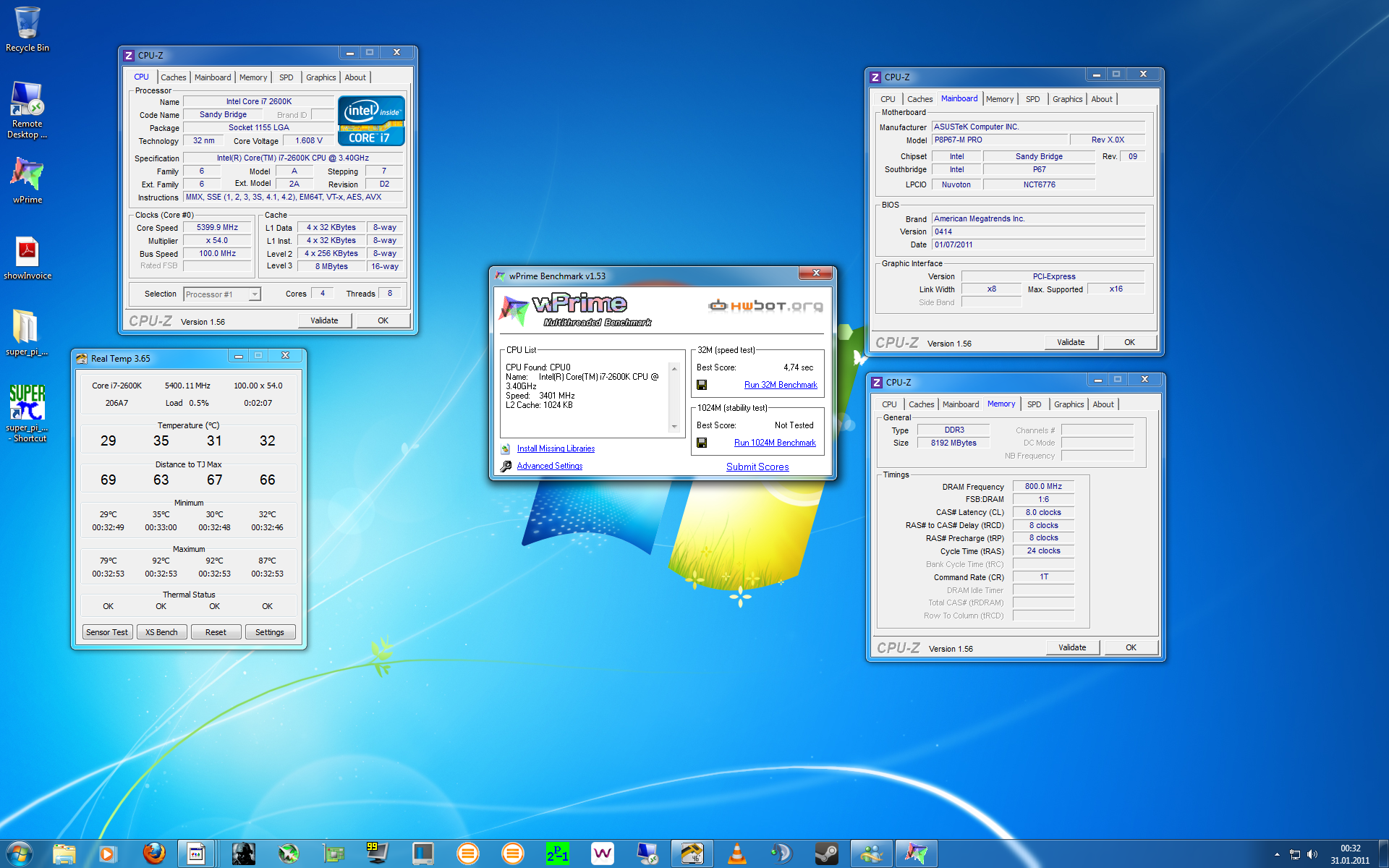Click the 5400.11 MHz reading in Real Temp

click(187, 386)
